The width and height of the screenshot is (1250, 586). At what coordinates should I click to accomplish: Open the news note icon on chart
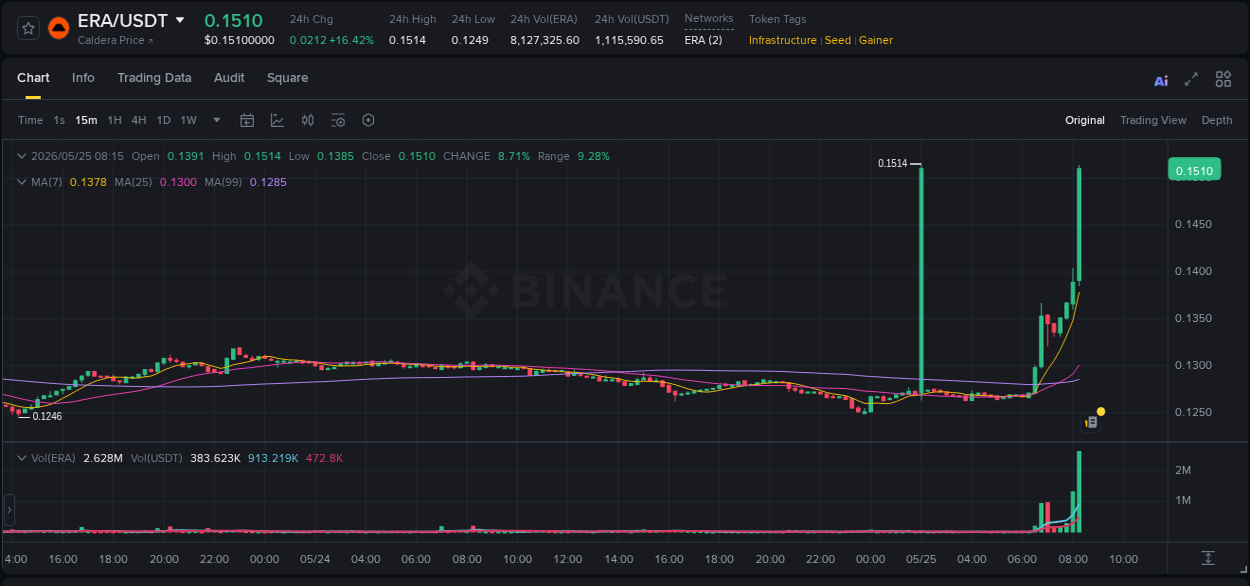[x=1092, y=422]
